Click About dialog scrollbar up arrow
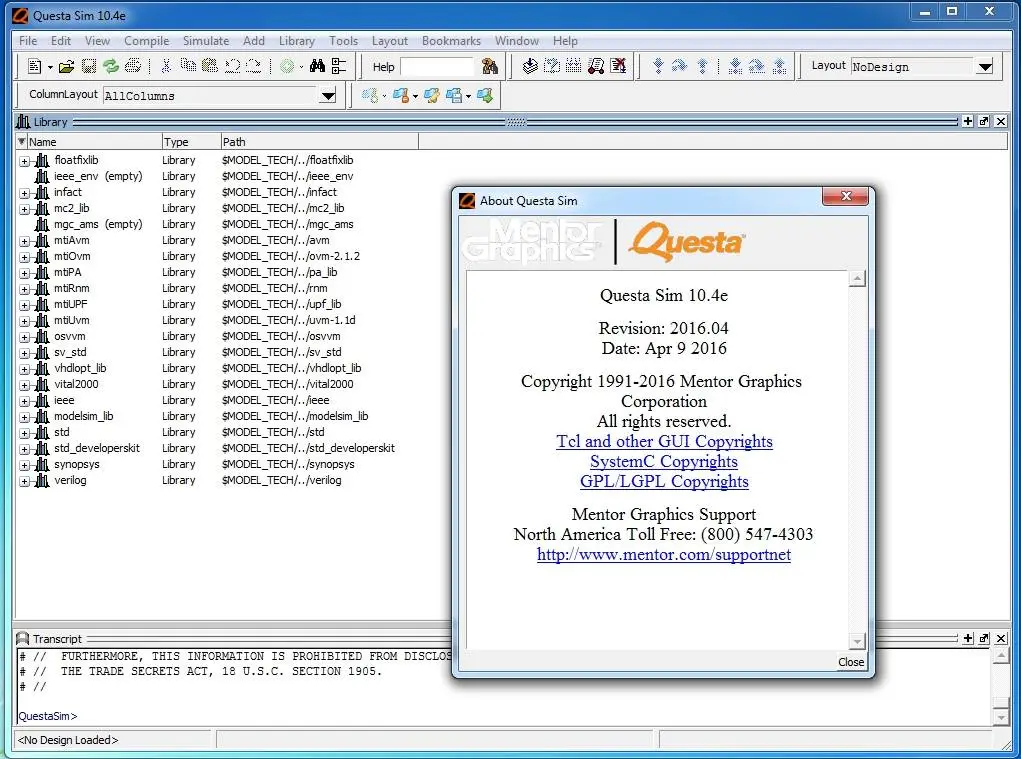The image size is (1021, 759). (x=858, y=279)
